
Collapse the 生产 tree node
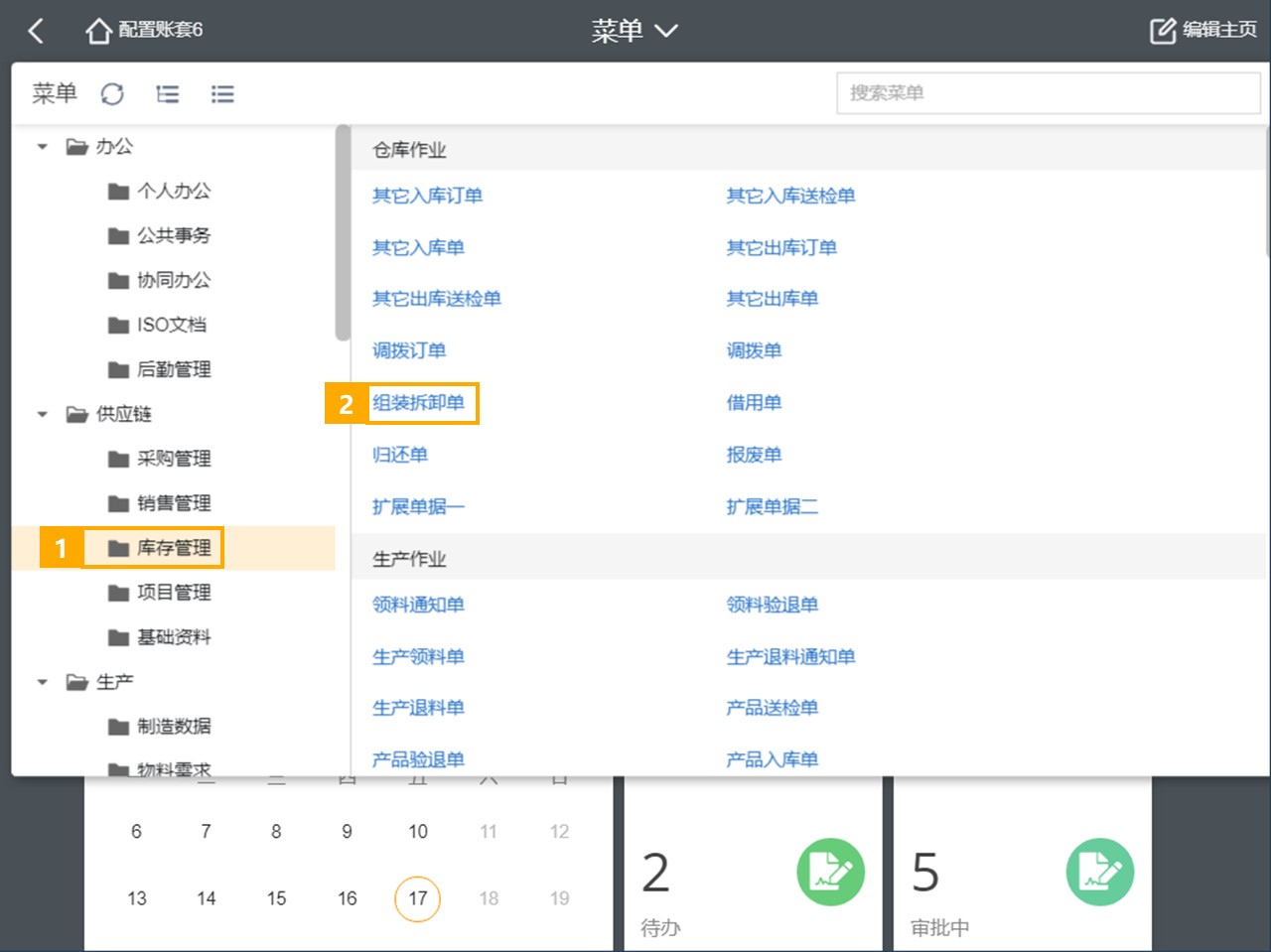[x=43, y=682]
